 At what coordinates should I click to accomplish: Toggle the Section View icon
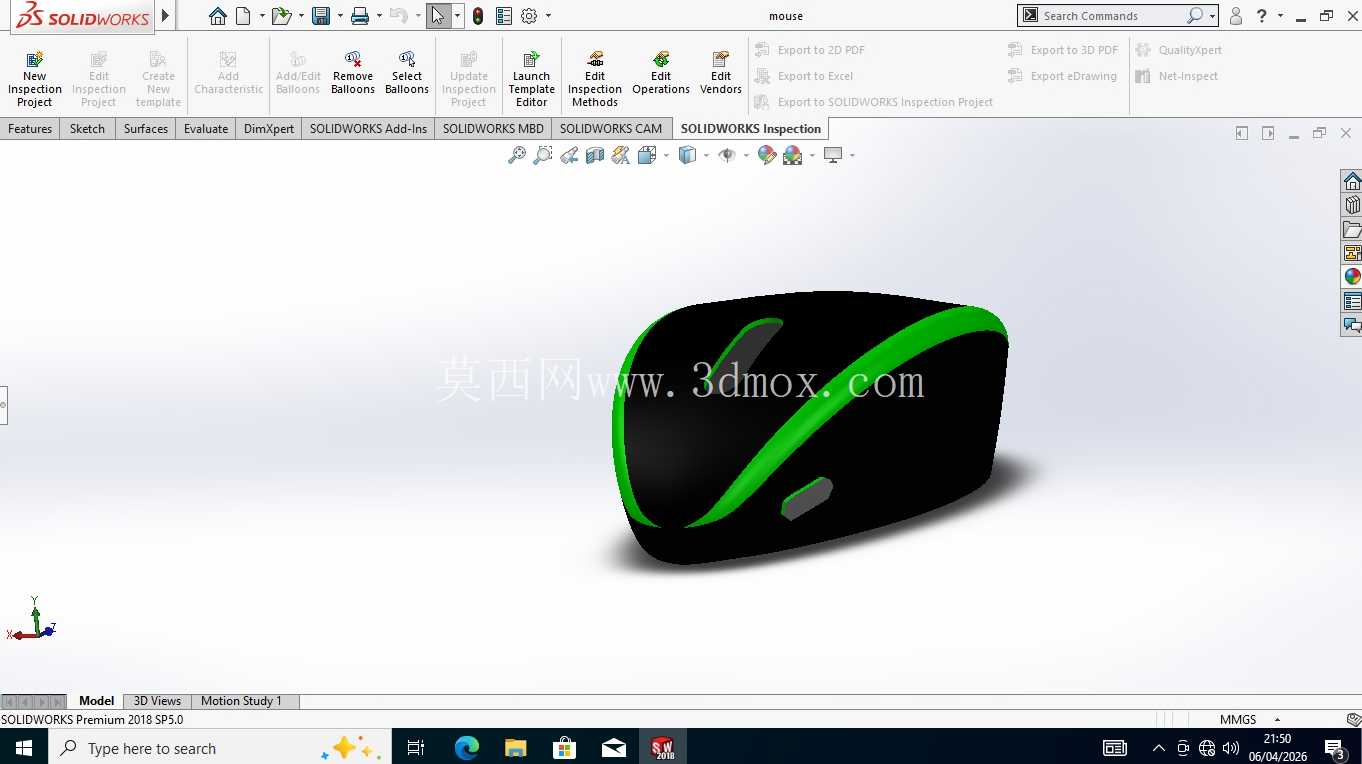(x=595, y=155)
